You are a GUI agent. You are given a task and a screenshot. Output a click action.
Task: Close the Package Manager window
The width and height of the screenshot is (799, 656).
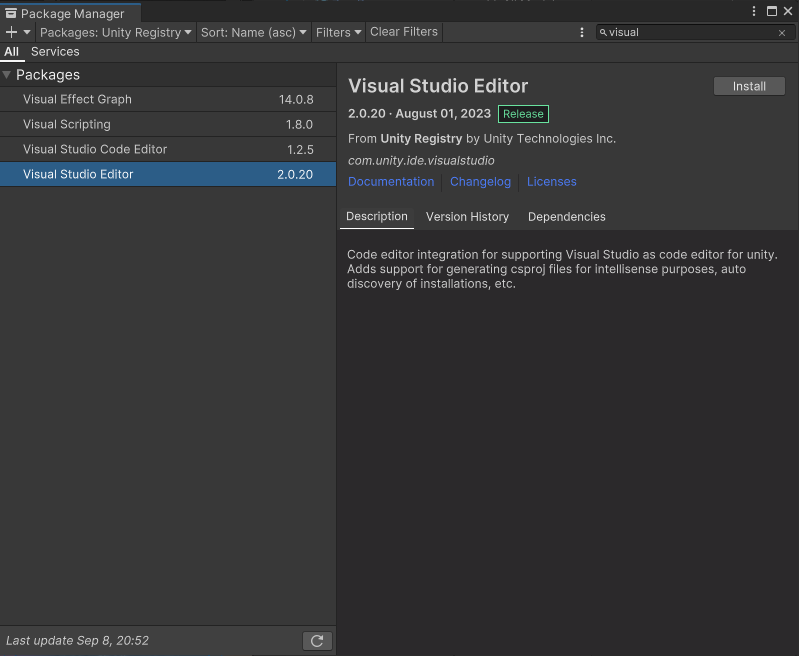click(788, 11)
